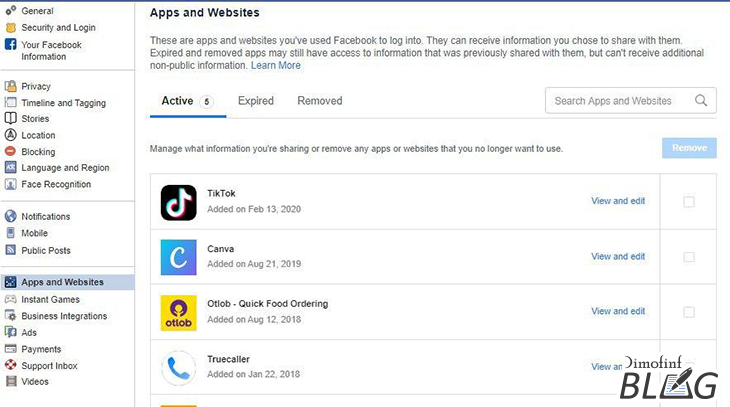Viewport: 730px width, 407px height.
Task: Click the Business Integrations icon
Action: pos(10,315)
